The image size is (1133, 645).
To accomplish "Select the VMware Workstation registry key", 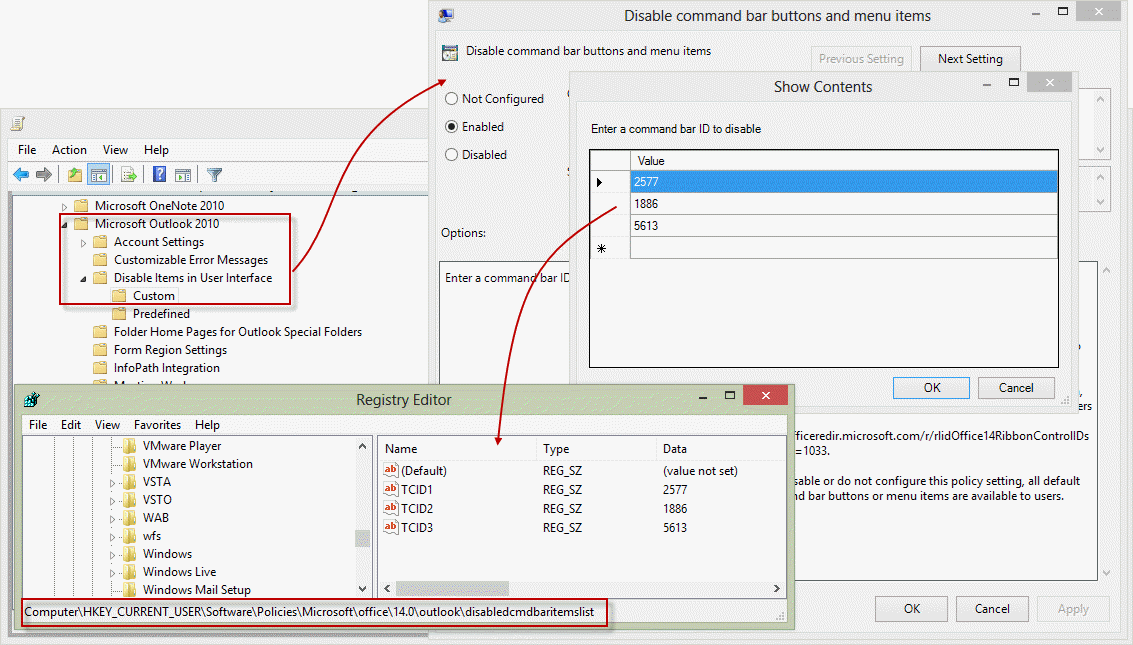I will pos(197,464).
